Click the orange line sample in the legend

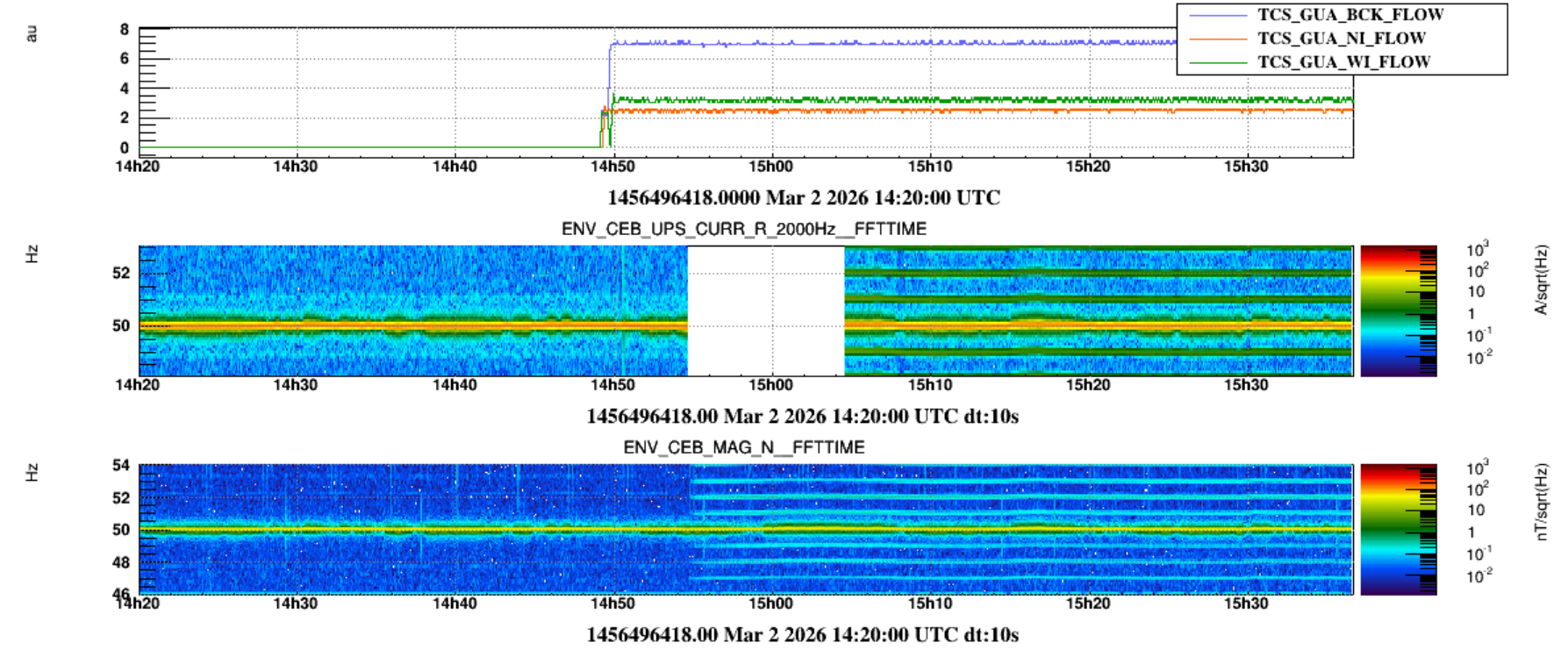click(x=1217, y=39)
